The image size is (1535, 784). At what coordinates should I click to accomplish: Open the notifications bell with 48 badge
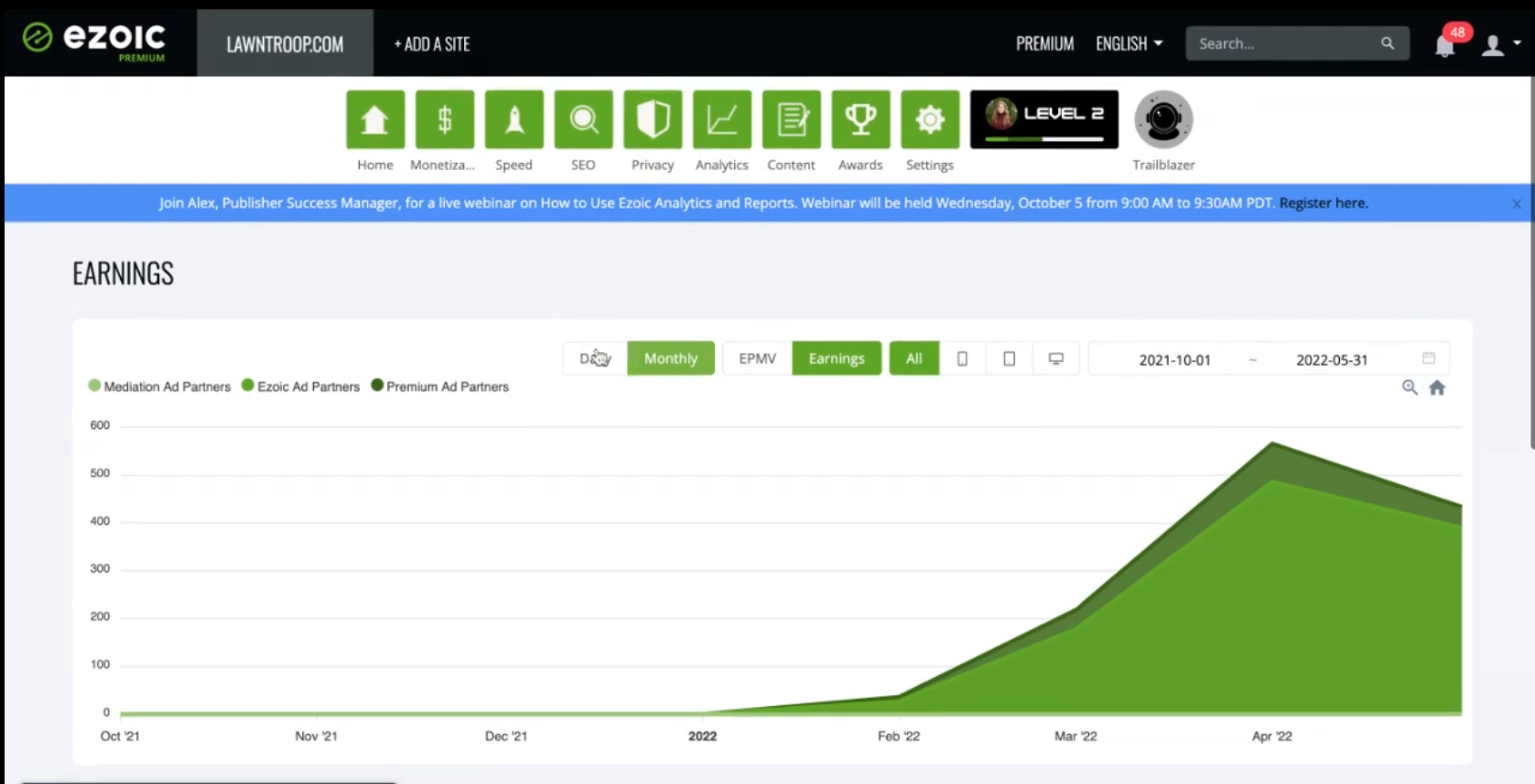coord(1445,46)
